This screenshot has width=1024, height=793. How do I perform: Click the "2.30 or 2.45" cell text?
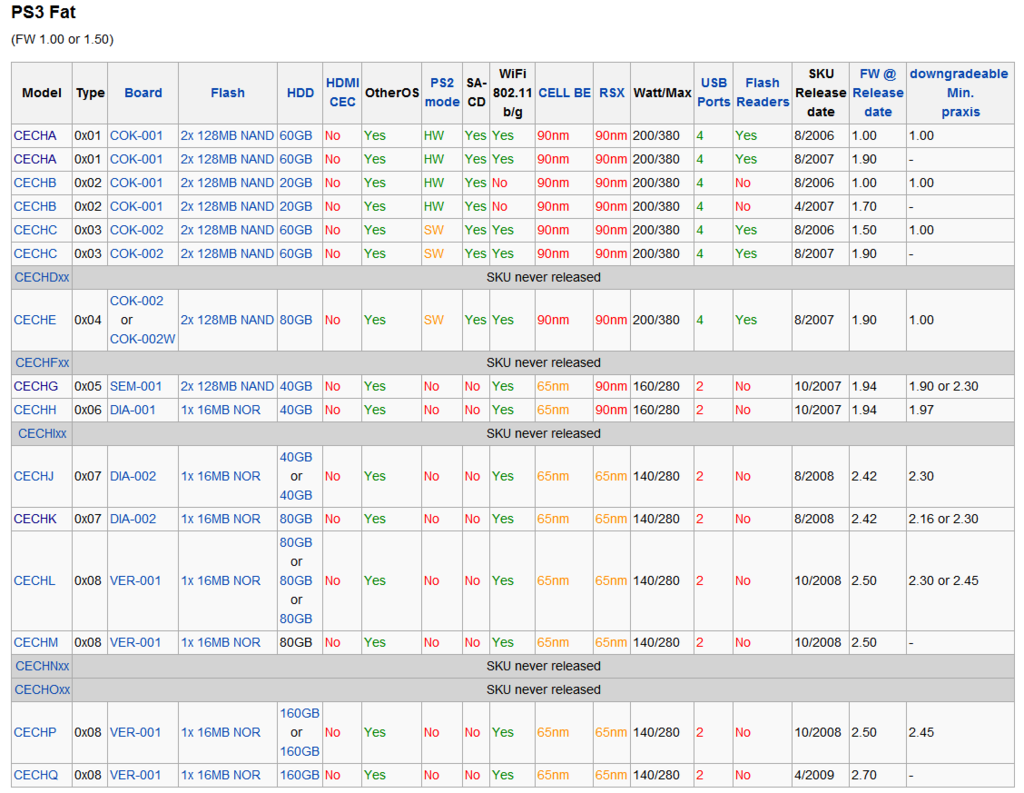(x=944, y=581)
